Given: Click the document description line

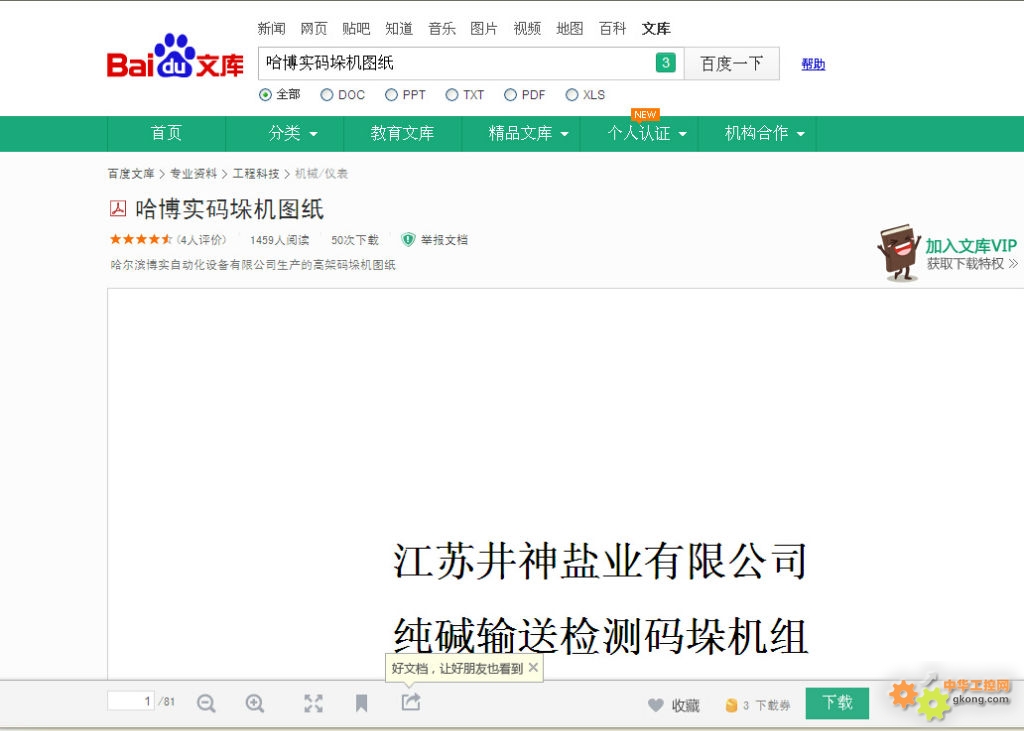Looking at the screenshot, I should pos(253,265).
